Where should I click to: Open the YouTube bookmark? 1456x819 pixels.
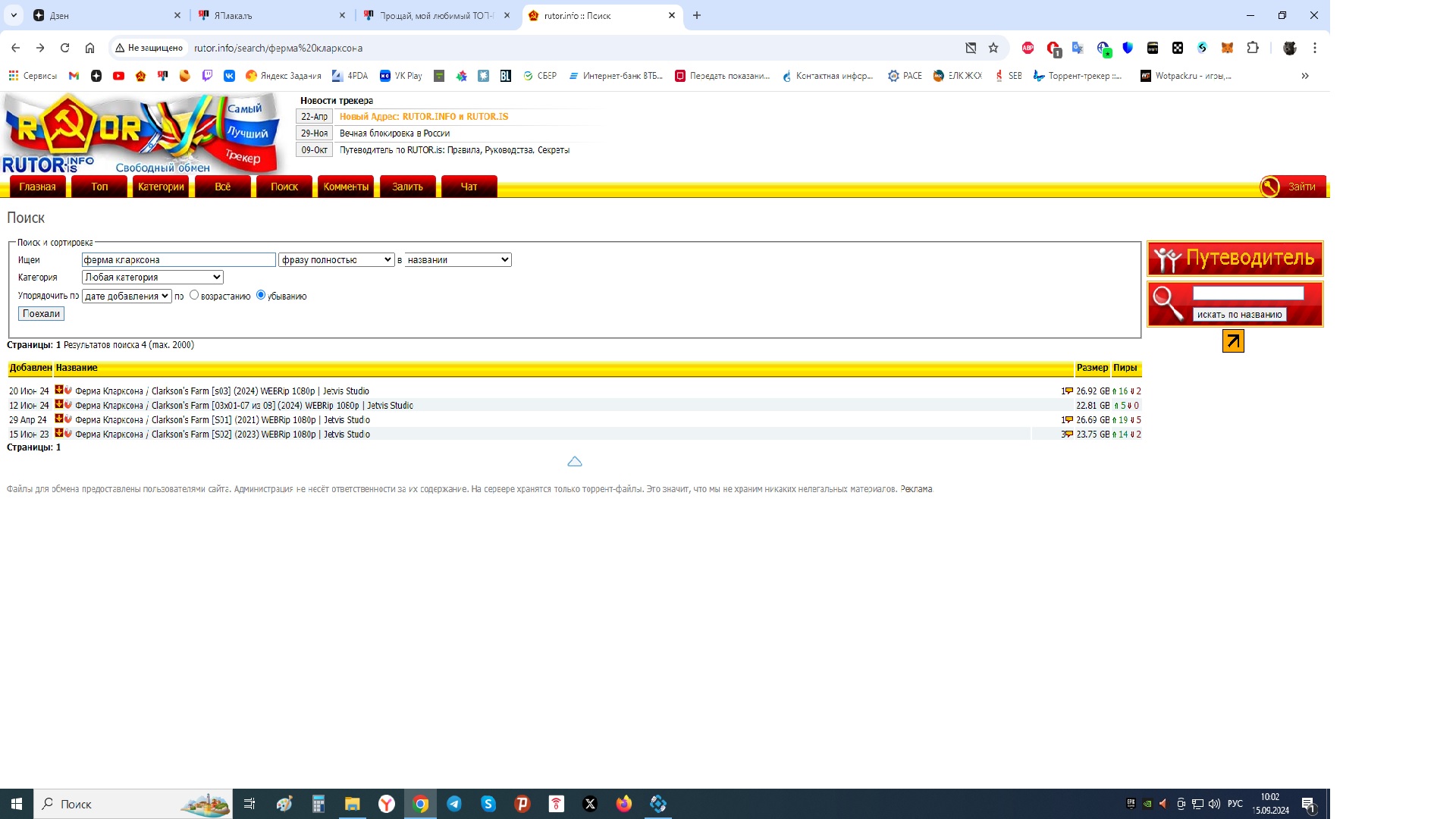click(x=118, y=76)
